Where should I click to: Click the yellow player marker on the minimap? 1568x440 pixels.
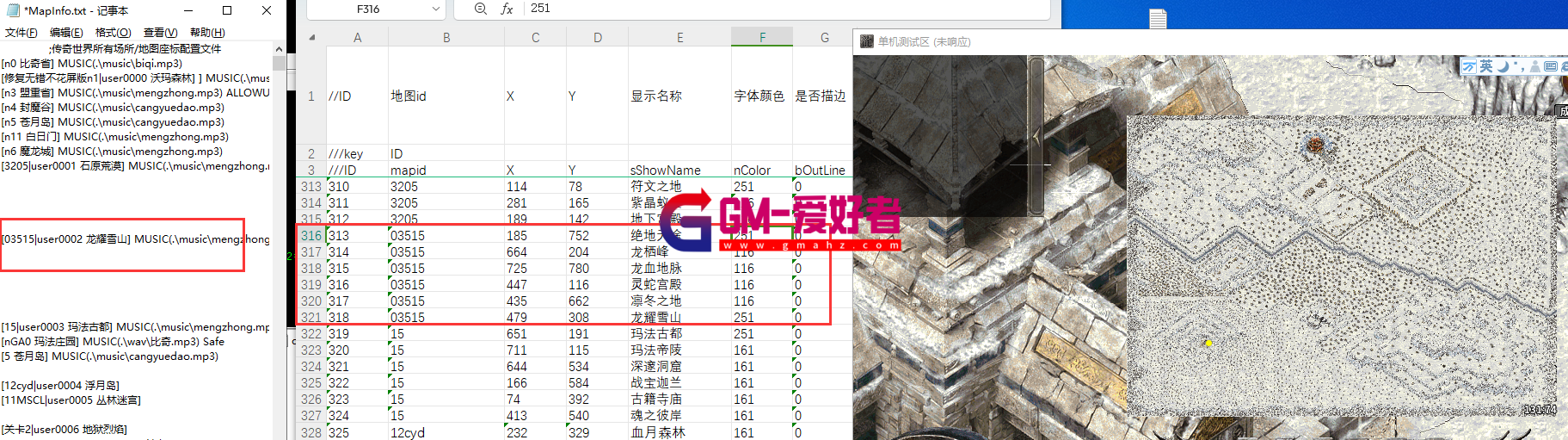coord(1208,343)
